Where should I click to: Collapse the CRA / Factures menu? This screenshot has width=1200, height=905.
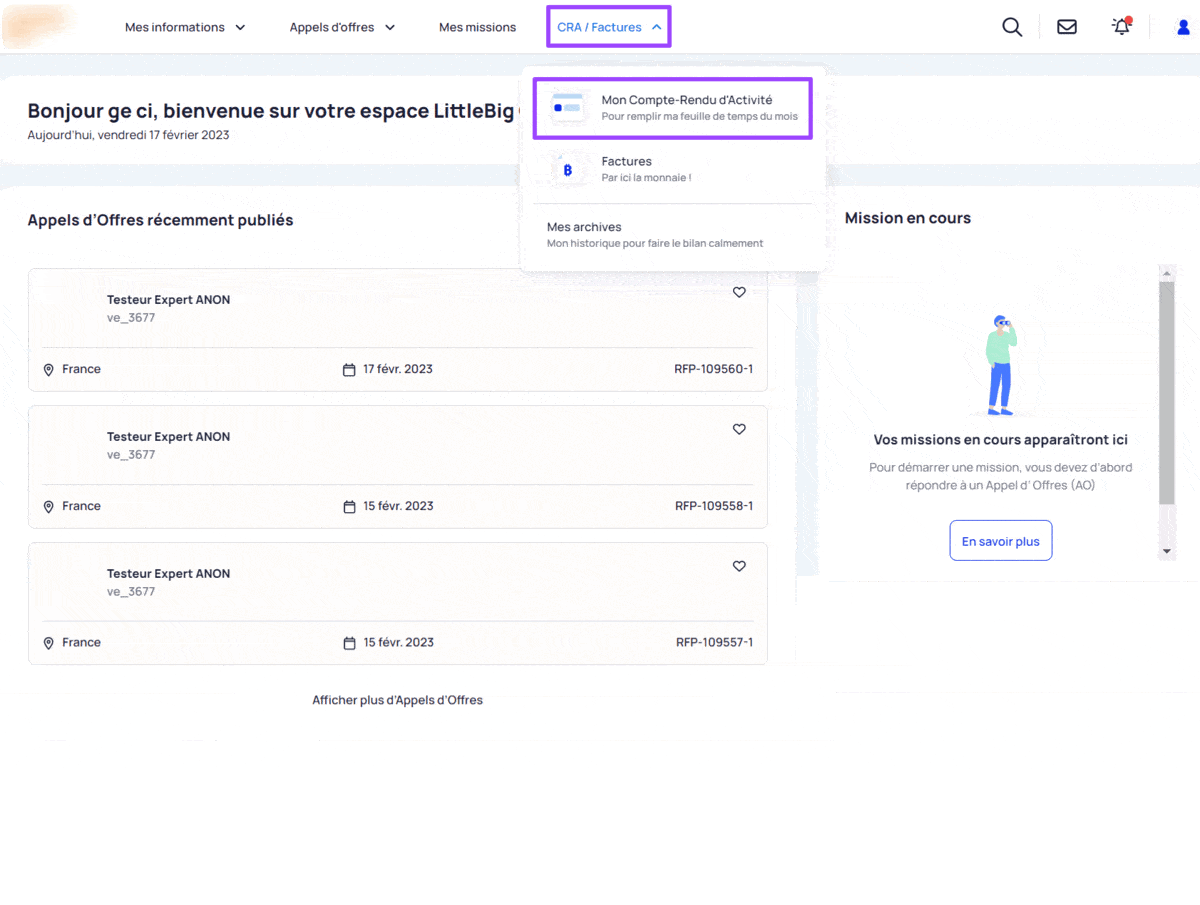pos(609,27)
